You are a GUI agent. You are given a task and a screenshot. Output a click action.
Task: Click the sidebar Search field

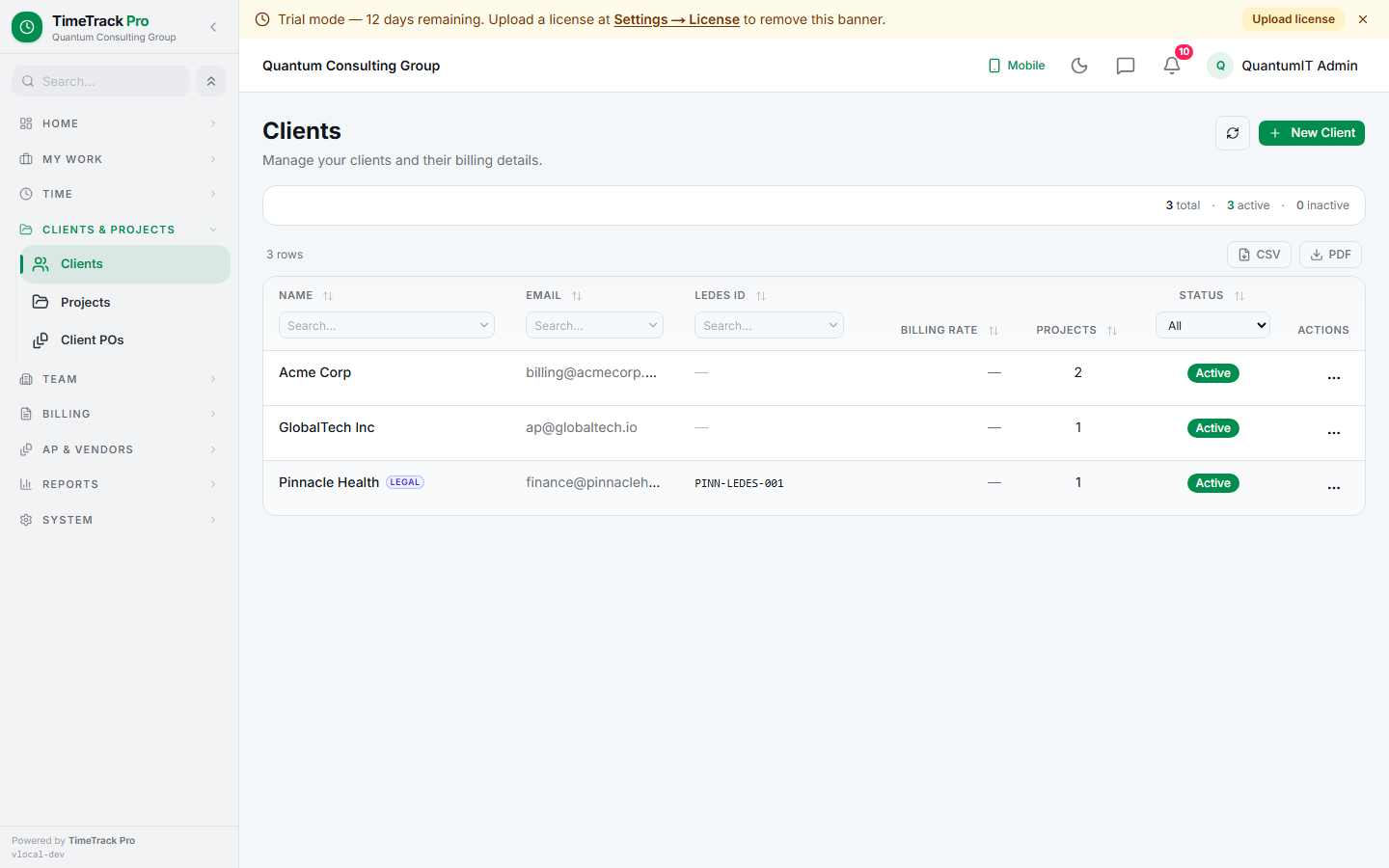coord(100,81)
